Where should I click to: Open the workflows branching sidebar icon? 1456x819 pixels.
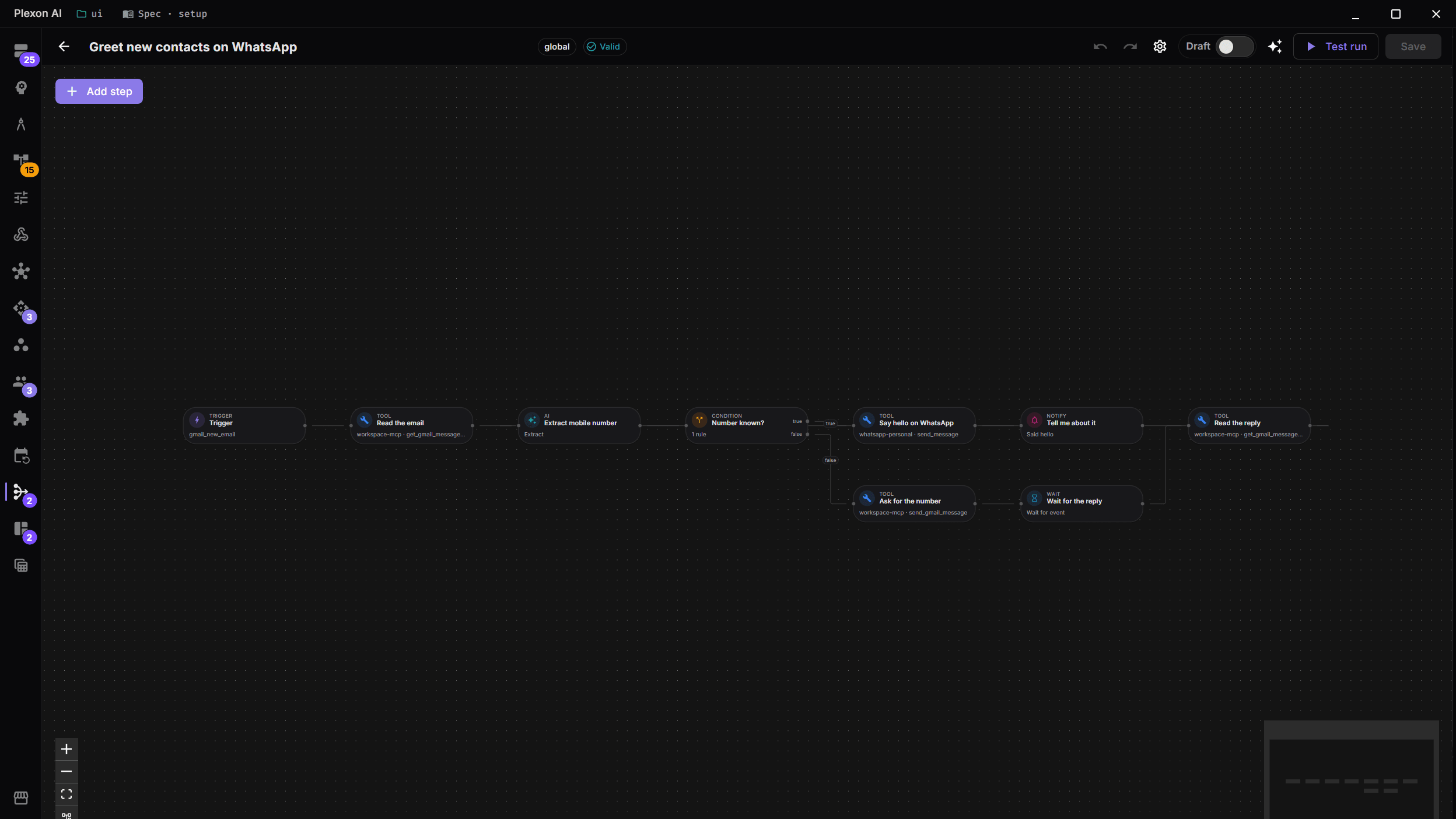pos(21,492)
